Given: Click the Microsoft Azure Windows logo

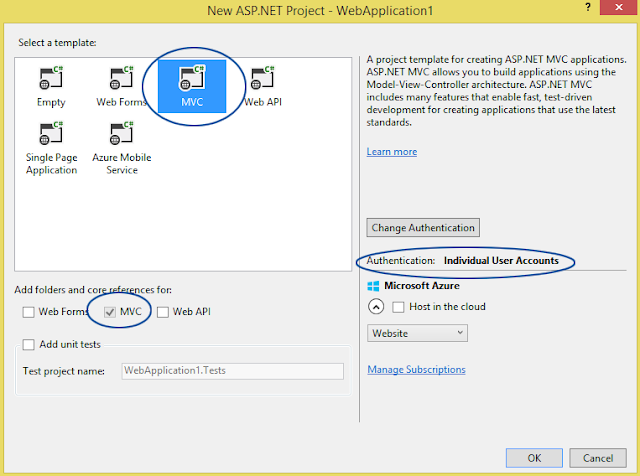Looking at the screenshot, I should [373, 286].
